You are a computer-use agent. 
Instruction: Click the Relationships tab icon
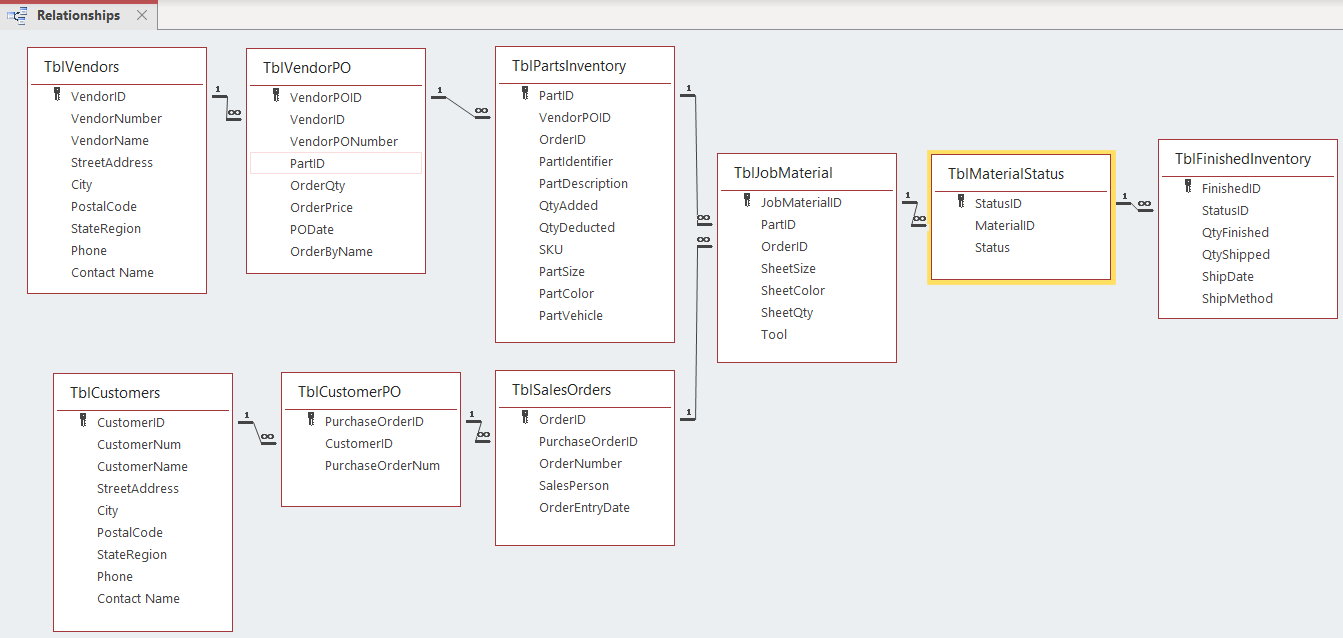click(17, 15)
